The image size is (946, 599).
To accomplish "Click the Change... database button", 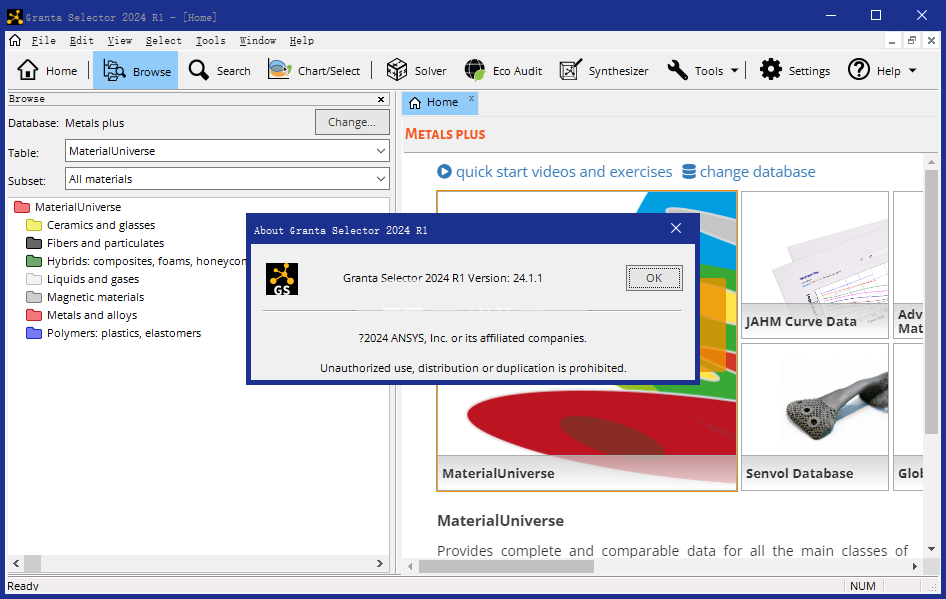I will coord(352,122).
